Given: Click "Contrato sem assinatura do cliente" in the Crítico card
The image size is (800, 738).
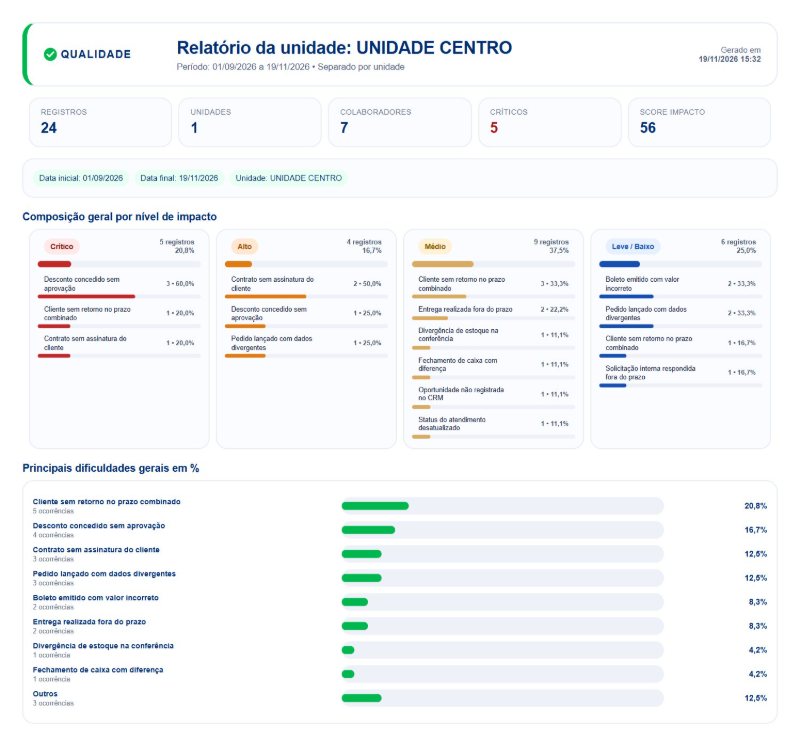Looking at the screenshot, I should tap(85, 343).
